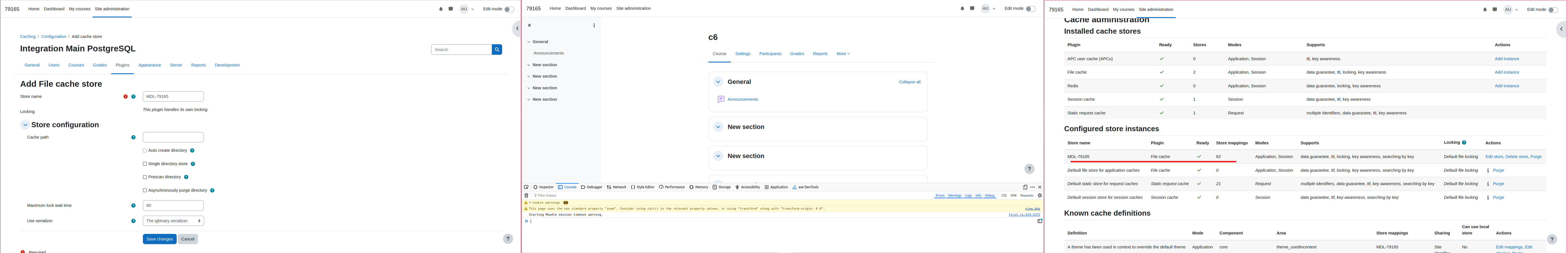Open the More dropdown in course navigation

[x=843, y=54]
